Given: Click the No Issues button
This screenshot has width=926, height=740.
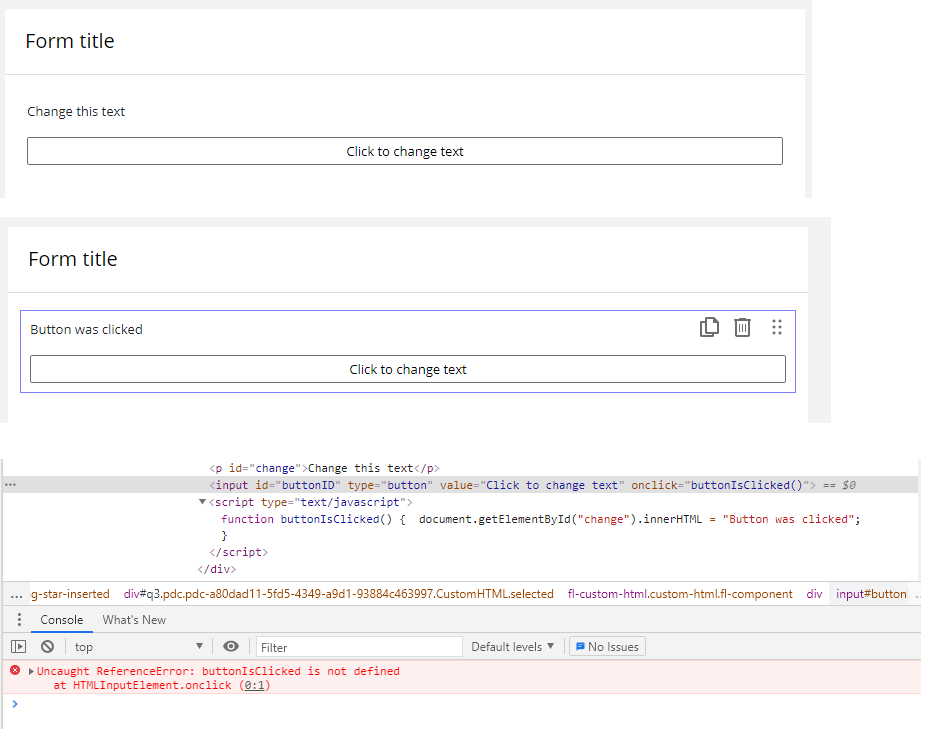Looking at the screenshot, I should [x=607, y=647].
